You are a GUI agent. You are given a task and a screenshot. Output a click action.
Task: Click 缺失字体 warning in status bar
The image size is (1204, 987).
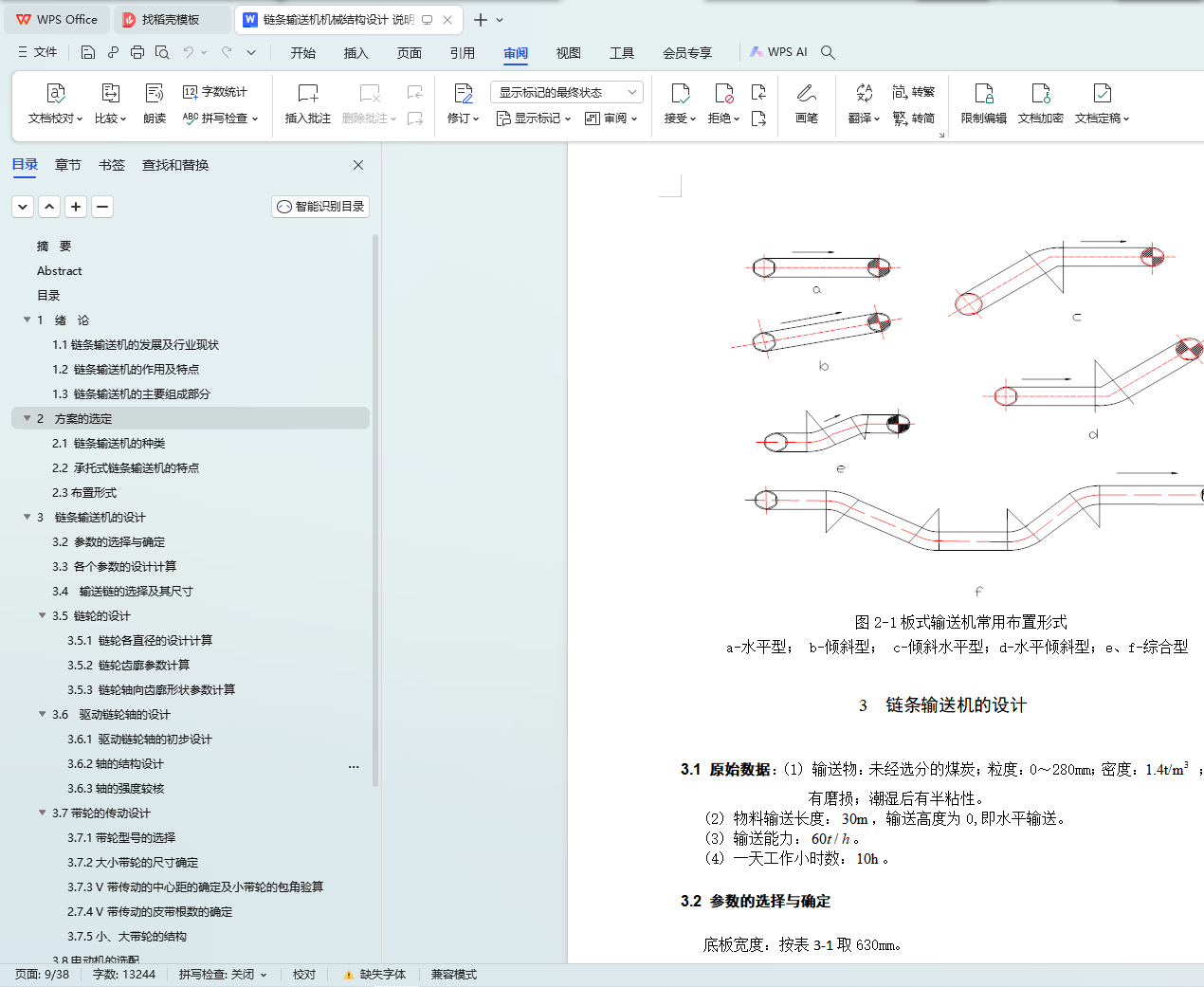click(x=374, y=975)
